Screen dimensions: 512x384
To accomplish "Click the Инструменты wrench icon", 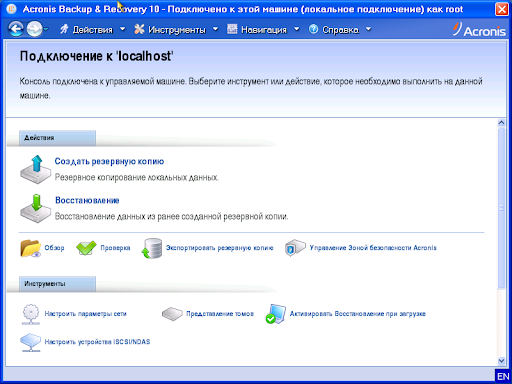I will tap(139, 29).
